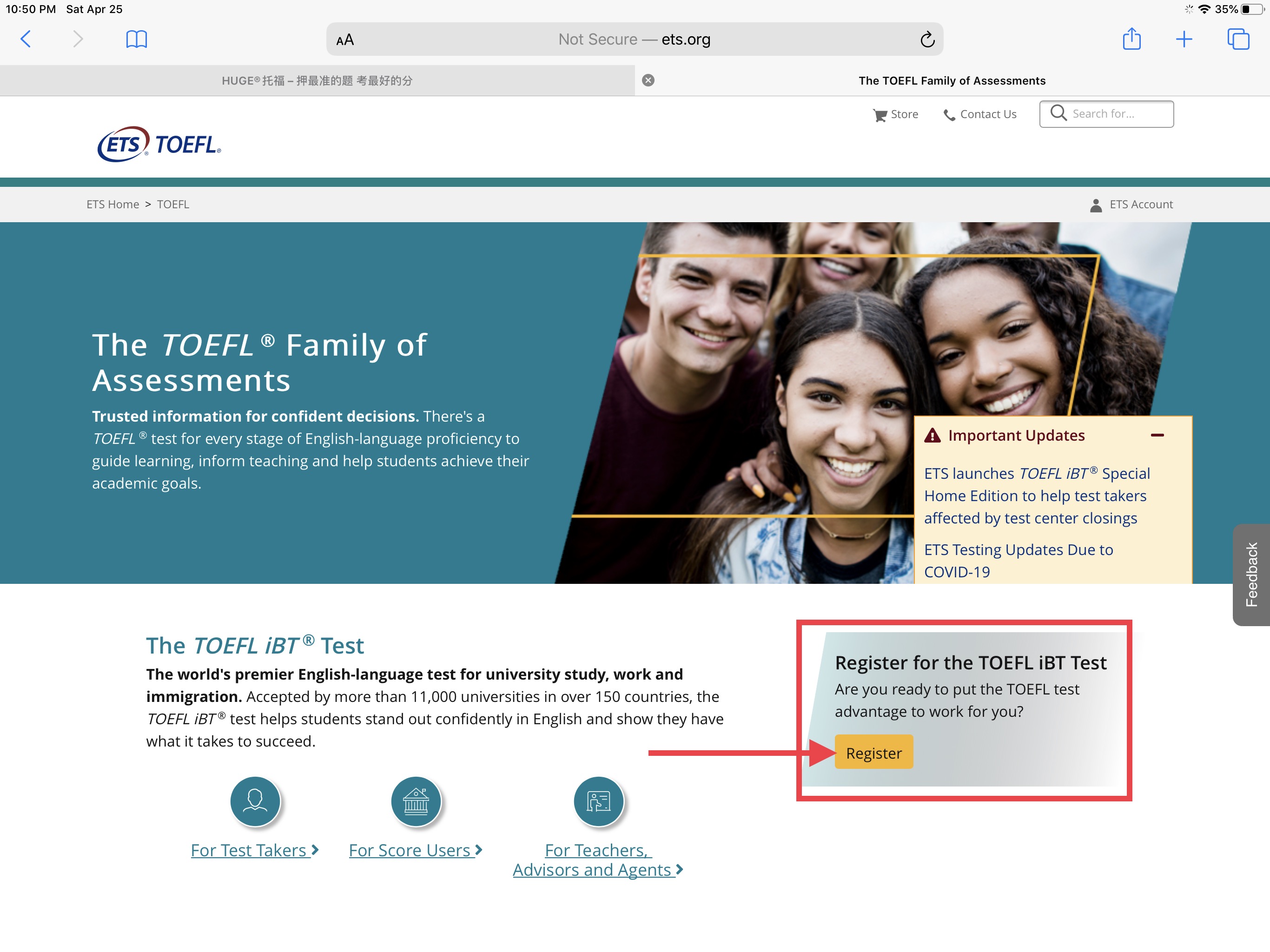Open For Teachers, Advisors and Agents link
Viewport: 1270px width, 952px height.
598,860
